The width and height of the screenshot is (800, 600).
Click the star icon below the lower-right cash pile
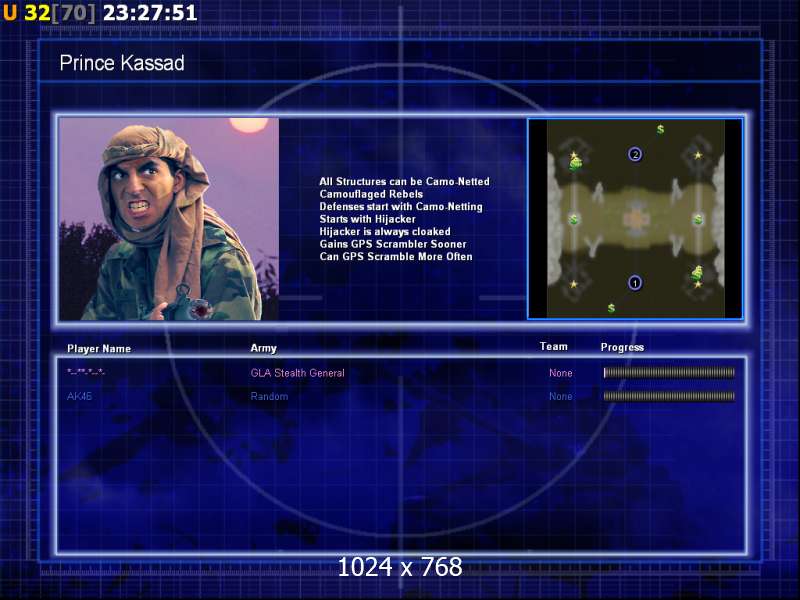698,284
